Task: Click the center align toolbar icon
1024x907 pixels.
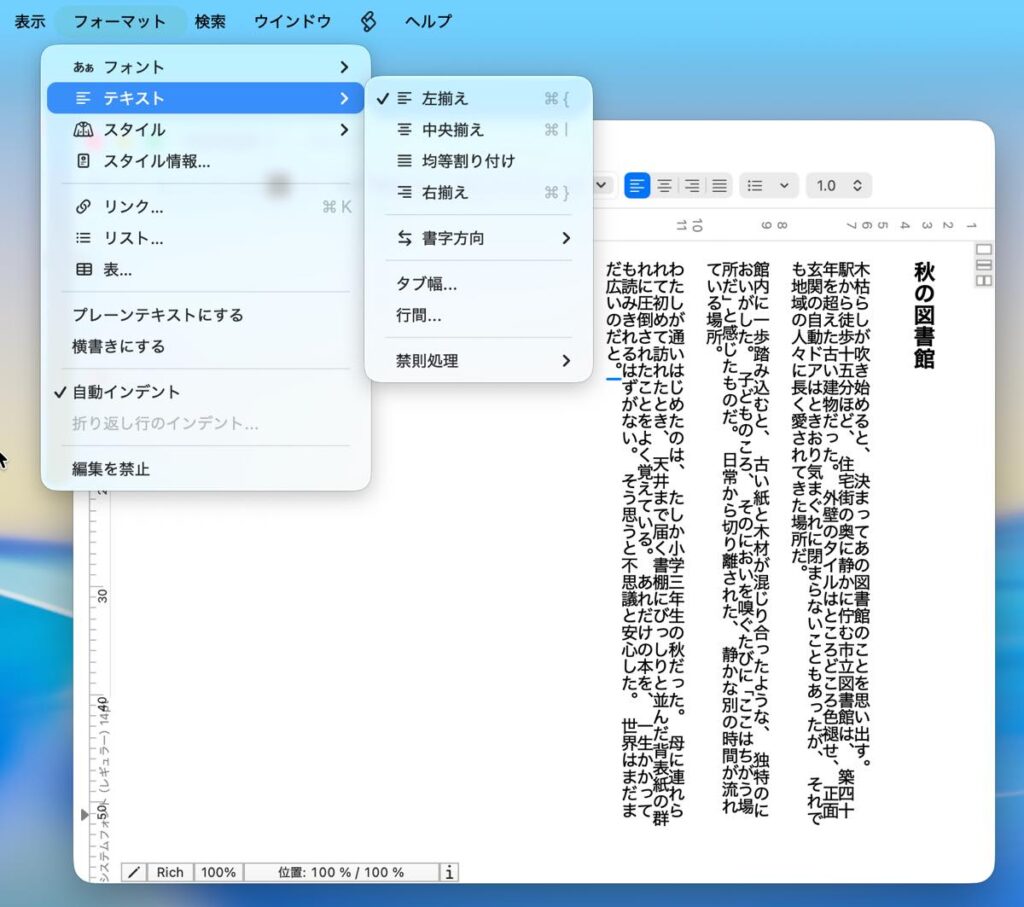Action: (664, 186)
